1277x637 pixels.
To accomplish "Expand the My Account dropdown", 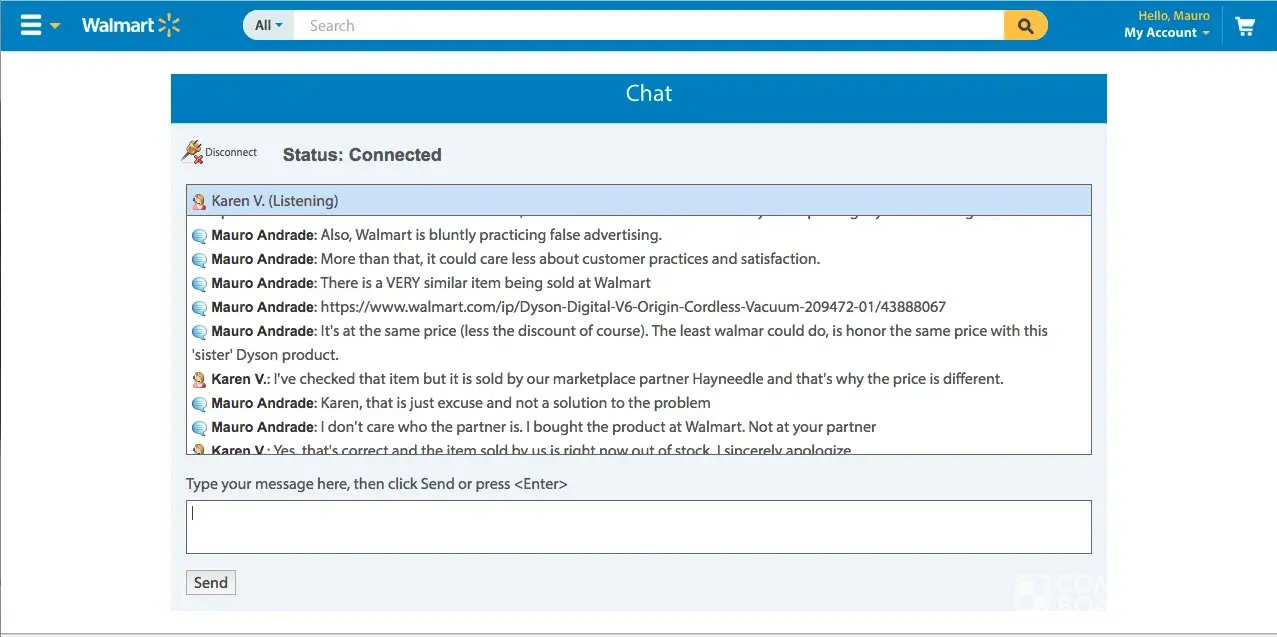I will (1166, 33).
